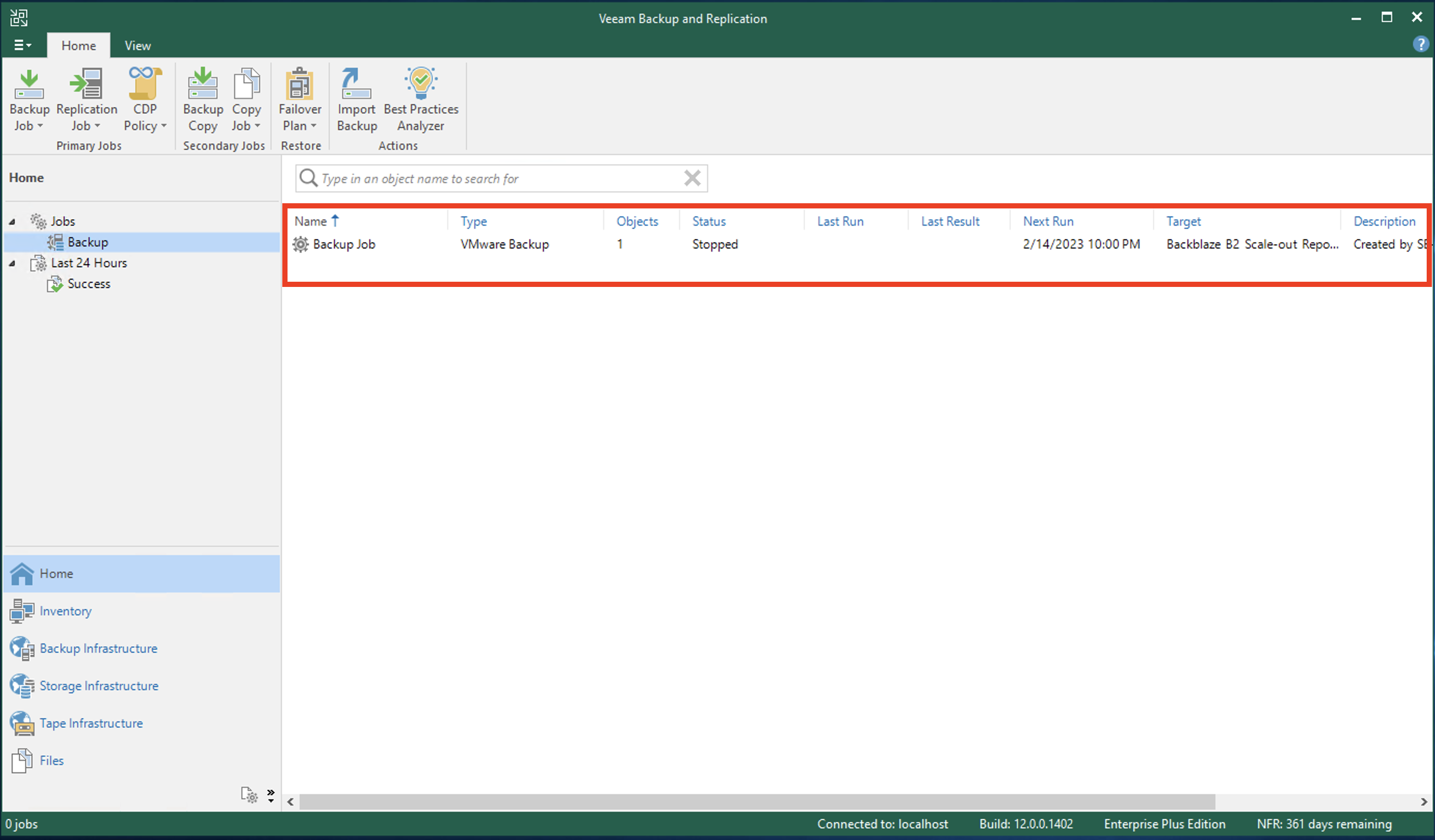Open the Backup Infrastructure view link

click(98, 649)
